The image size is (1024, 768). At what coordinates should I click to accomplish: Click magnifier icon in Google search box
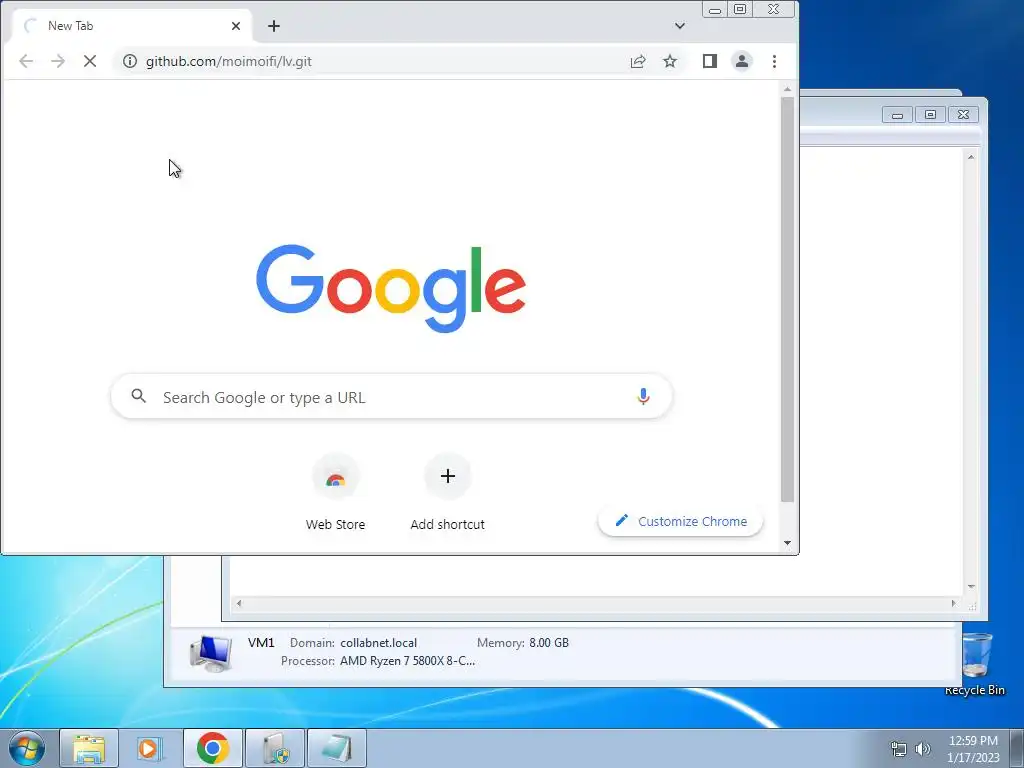tap(138, 396)
